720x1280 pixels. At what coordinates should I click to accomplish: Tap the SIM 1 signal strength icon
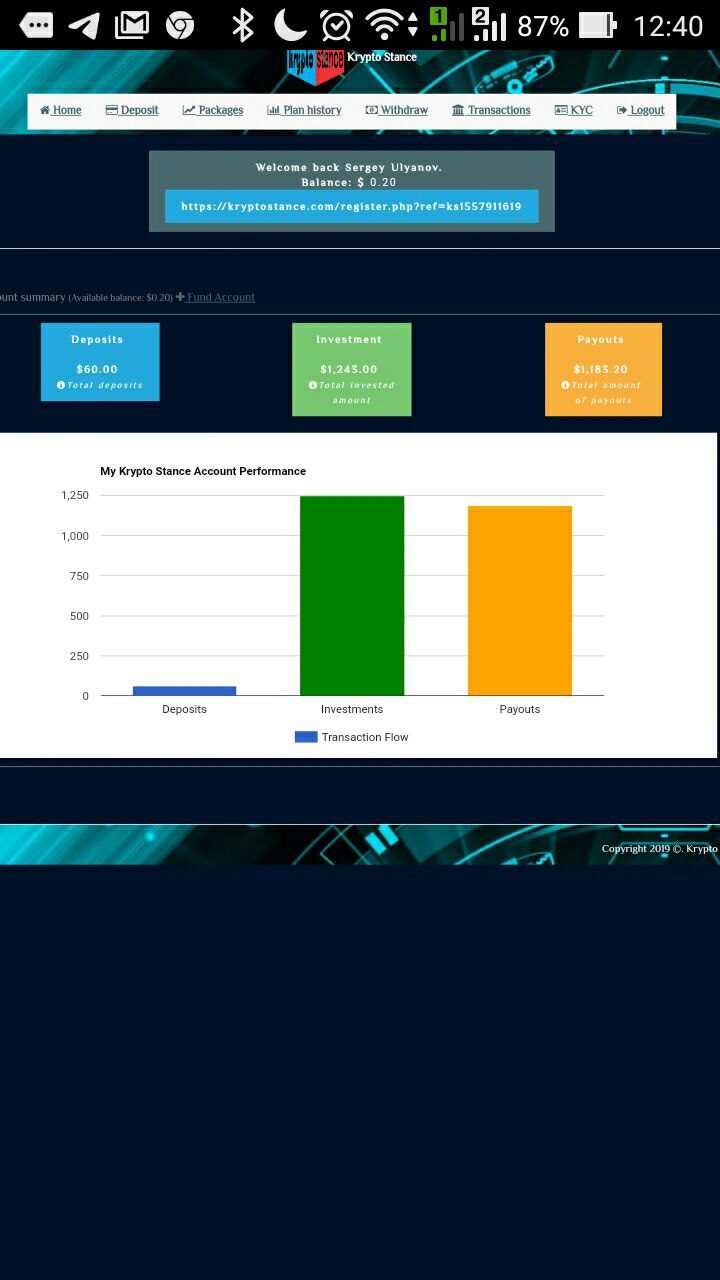(446, 24)
